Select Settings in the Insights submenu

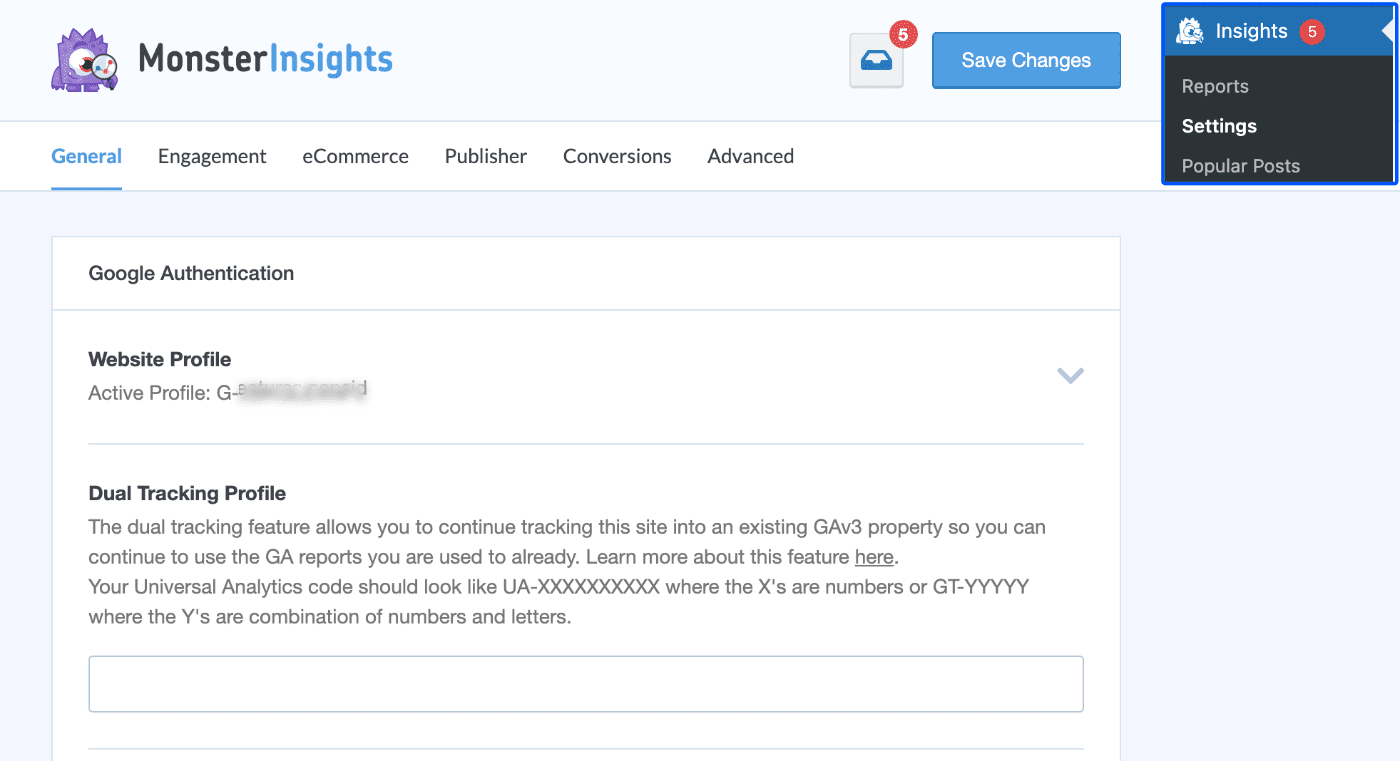pos(1219,126)
